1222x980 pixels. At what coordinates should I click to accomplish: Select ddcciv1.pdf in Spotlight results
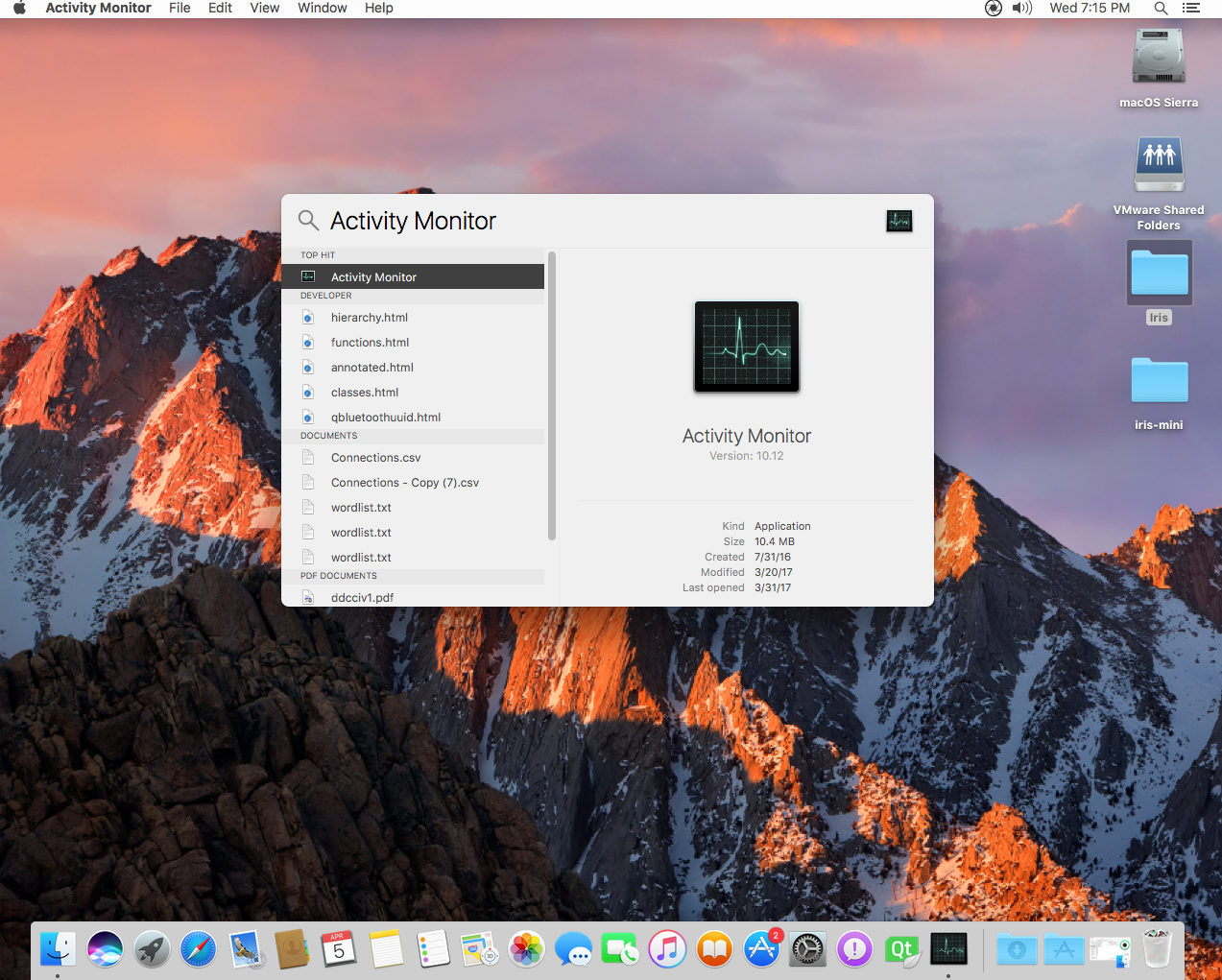pyautogui.click(x=413, y=597)
